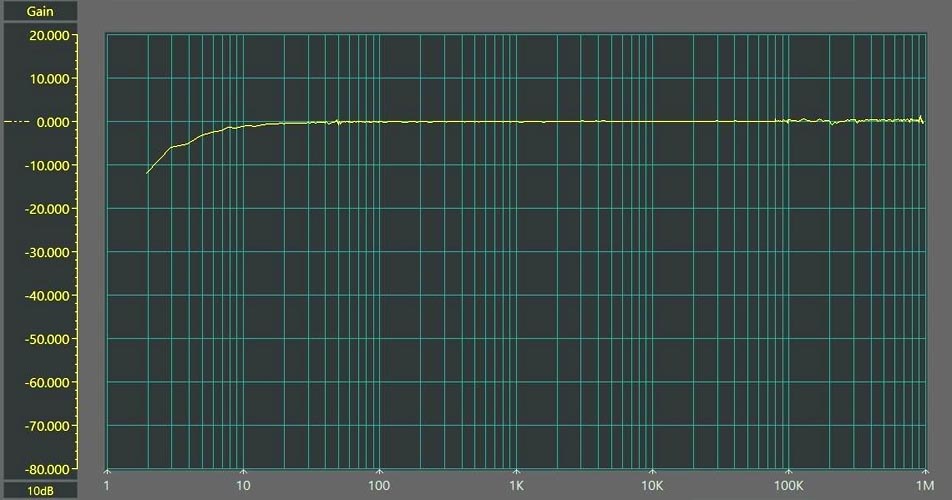
Task: Click the arrow tick above 1K
Action: click(516, 473)
